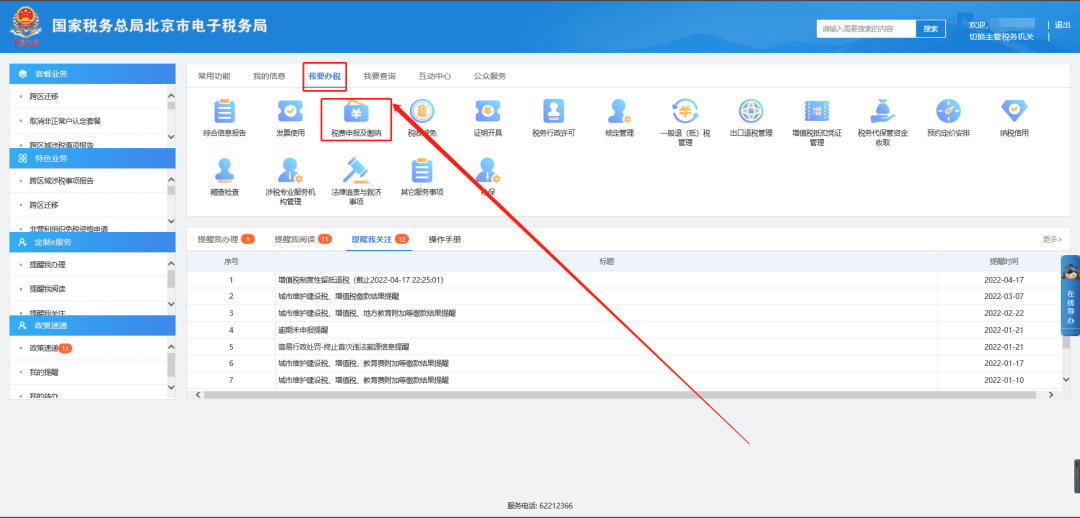This screenshot has width=1080, height=518.
Task: Switch to the 常用功能 tab
Action: (214, 76)
